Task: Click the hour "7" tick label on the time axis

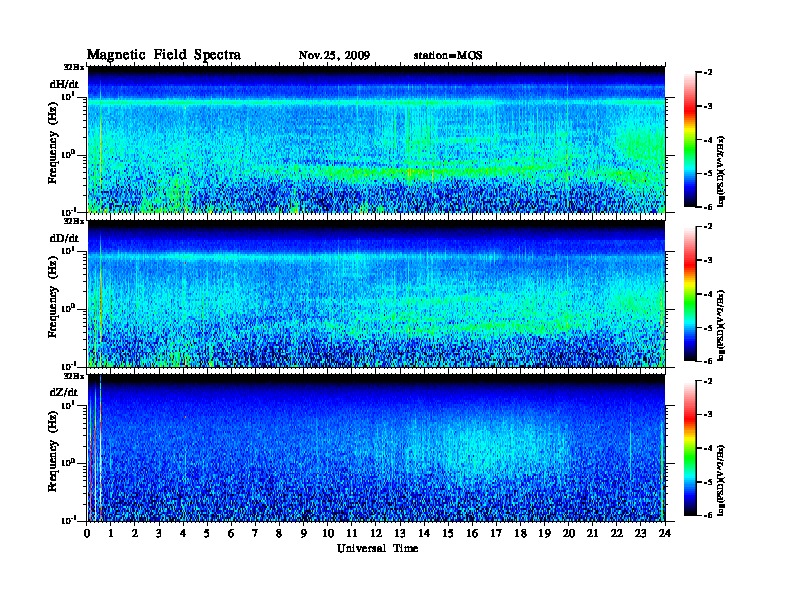Action: point(255,533)
